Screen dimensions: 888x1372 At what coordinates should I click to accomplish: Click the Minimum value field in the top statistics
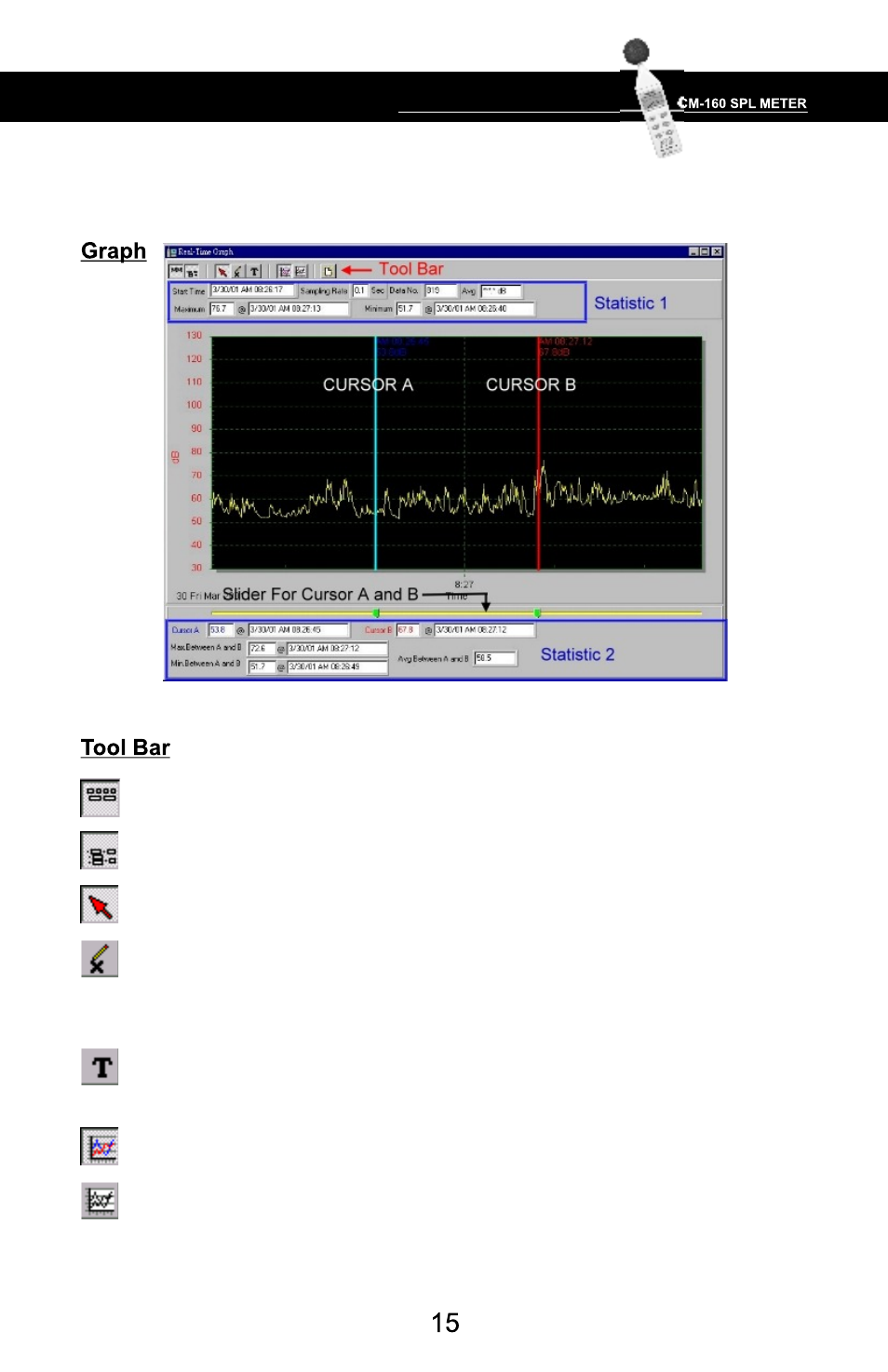[409, 309]
